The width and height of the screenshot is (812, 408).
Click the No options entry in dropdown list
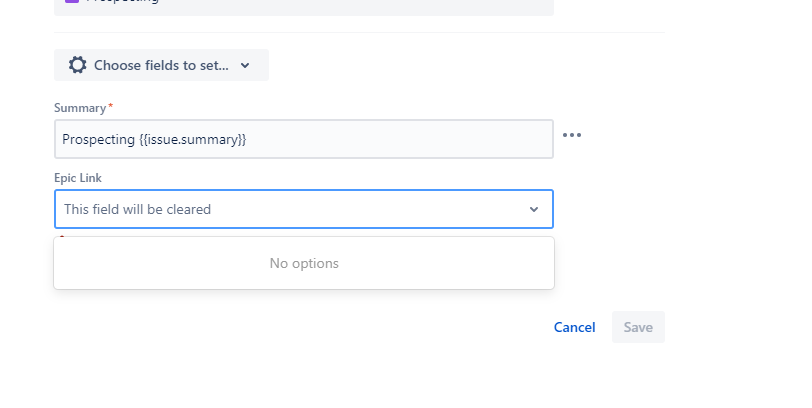click(304, 263)
